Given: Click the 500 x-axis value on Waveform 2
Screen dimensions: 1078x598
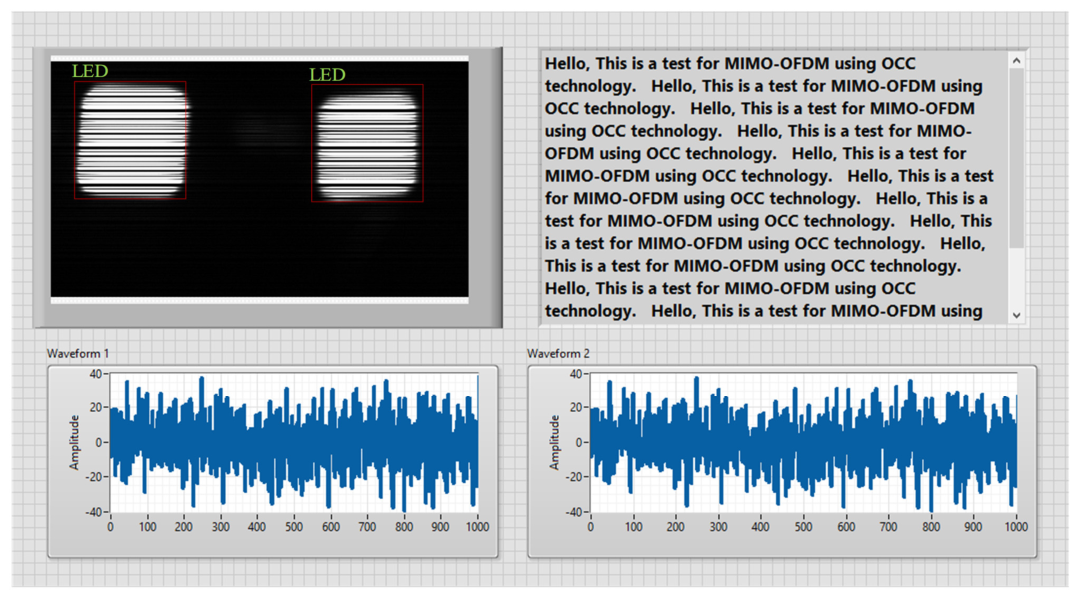Looking at the screenshot, I should 803,527.
